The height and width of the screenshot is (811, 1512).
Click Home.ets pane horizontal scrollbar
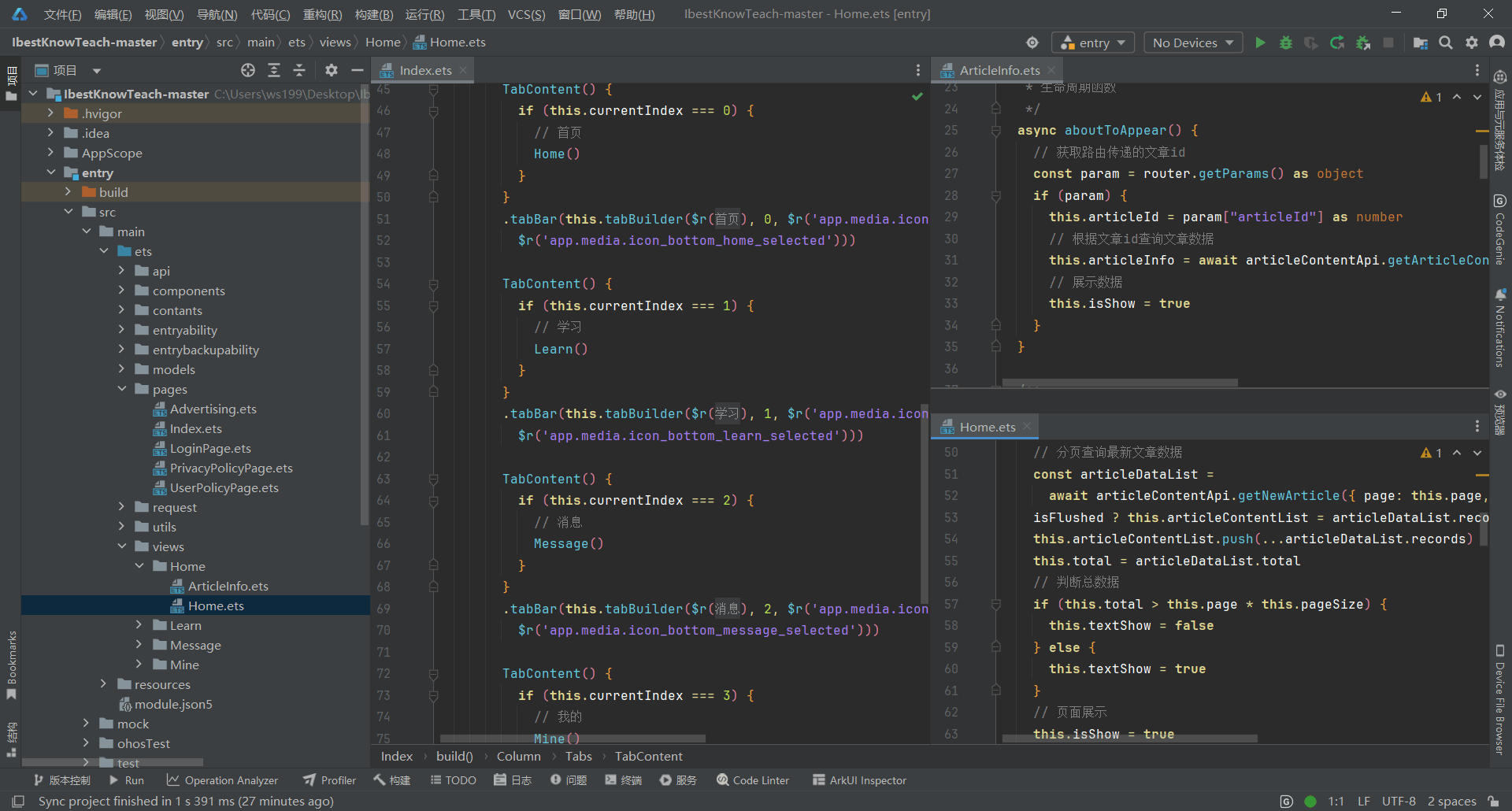(1130, 739)
